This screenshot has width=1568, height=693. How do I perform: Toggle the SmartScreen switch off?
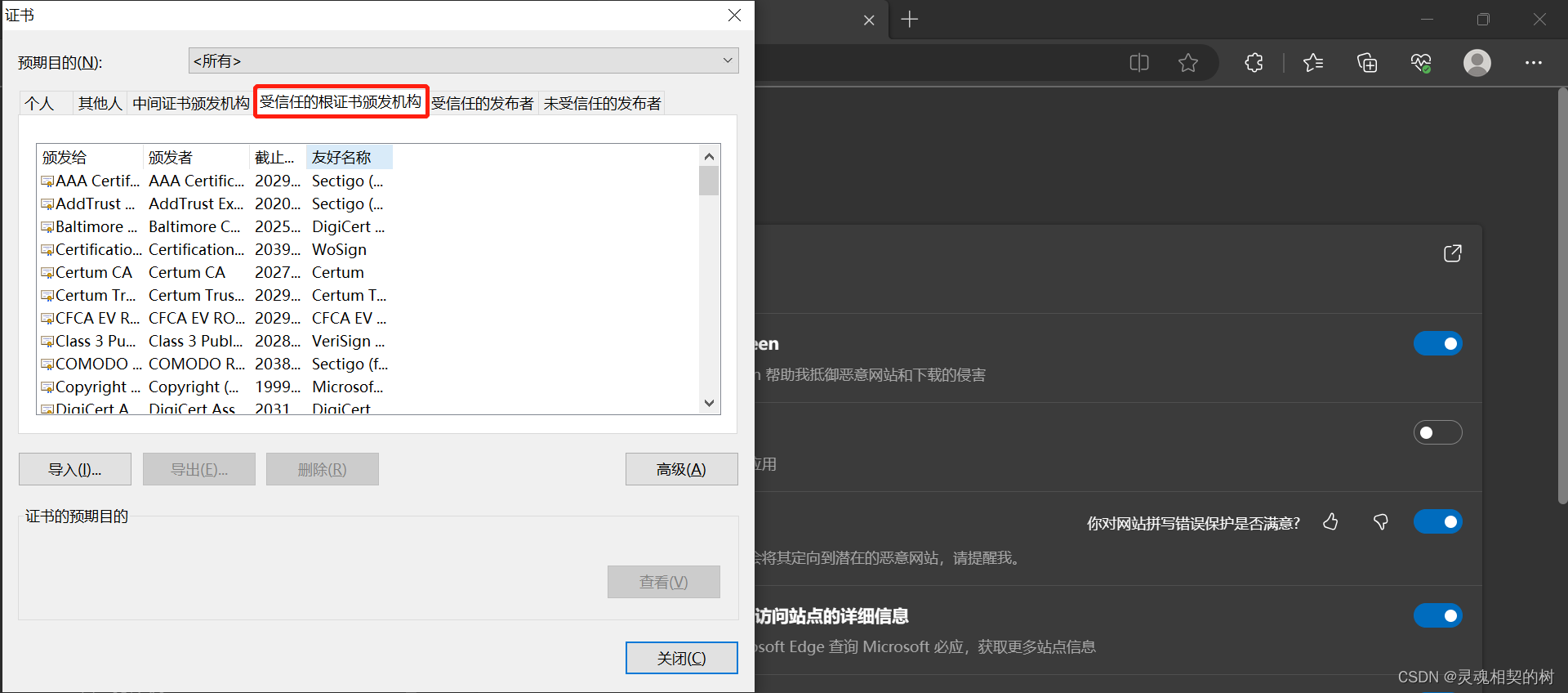[1438, 343]
